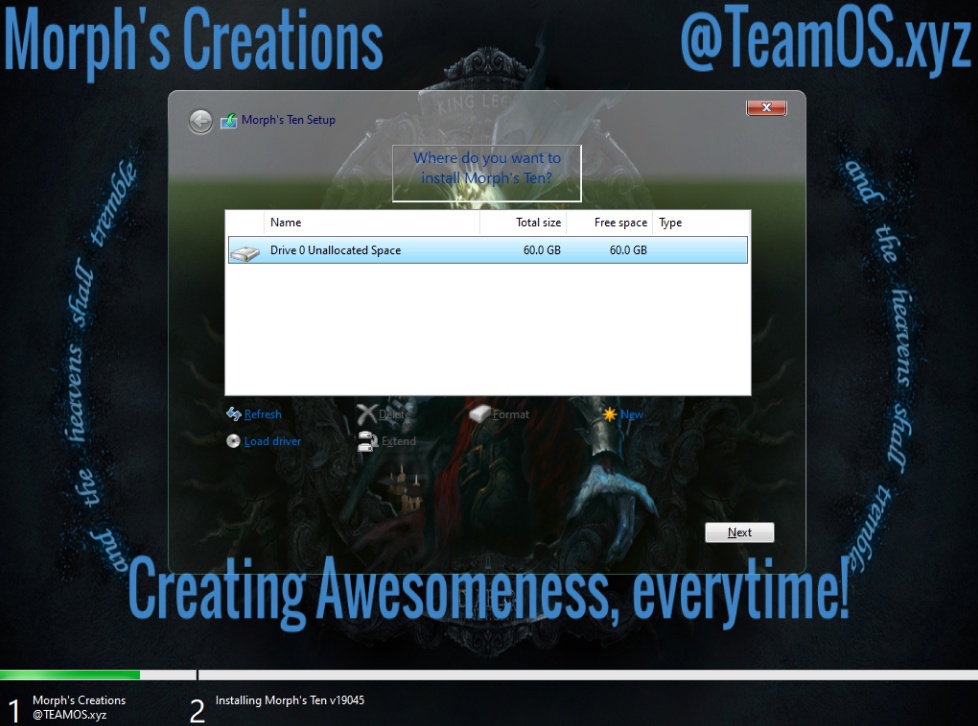Click the Morph's Ten Setup title icon

229,120
